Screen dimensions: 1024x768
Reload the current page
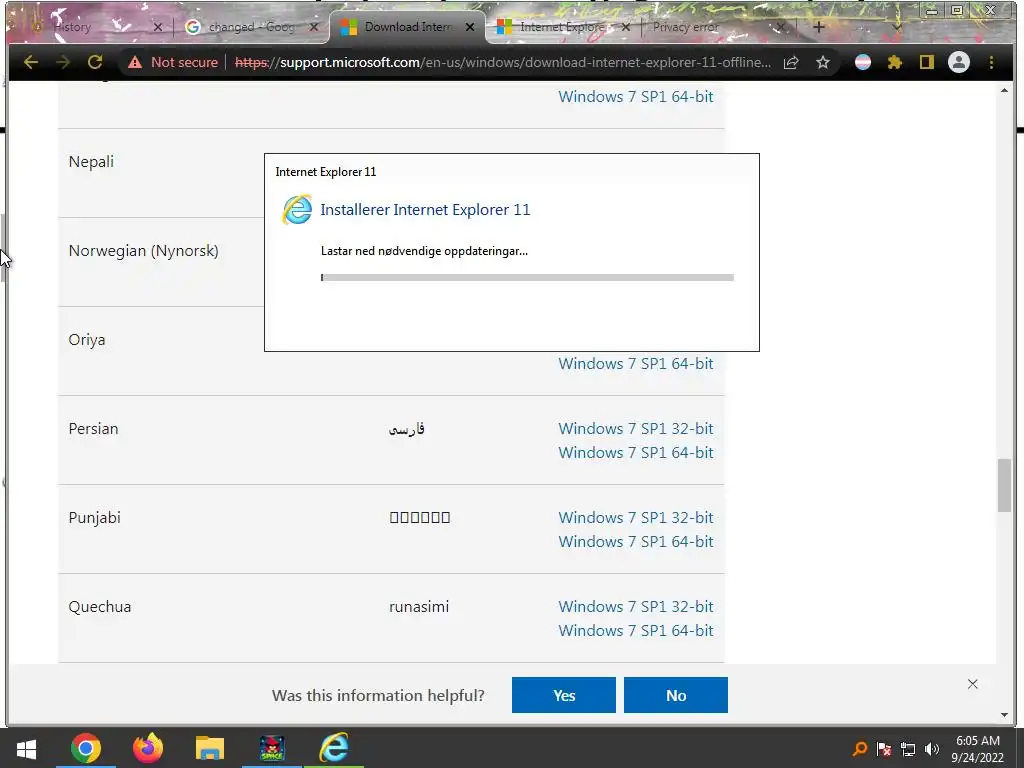[x=95, y=63]
